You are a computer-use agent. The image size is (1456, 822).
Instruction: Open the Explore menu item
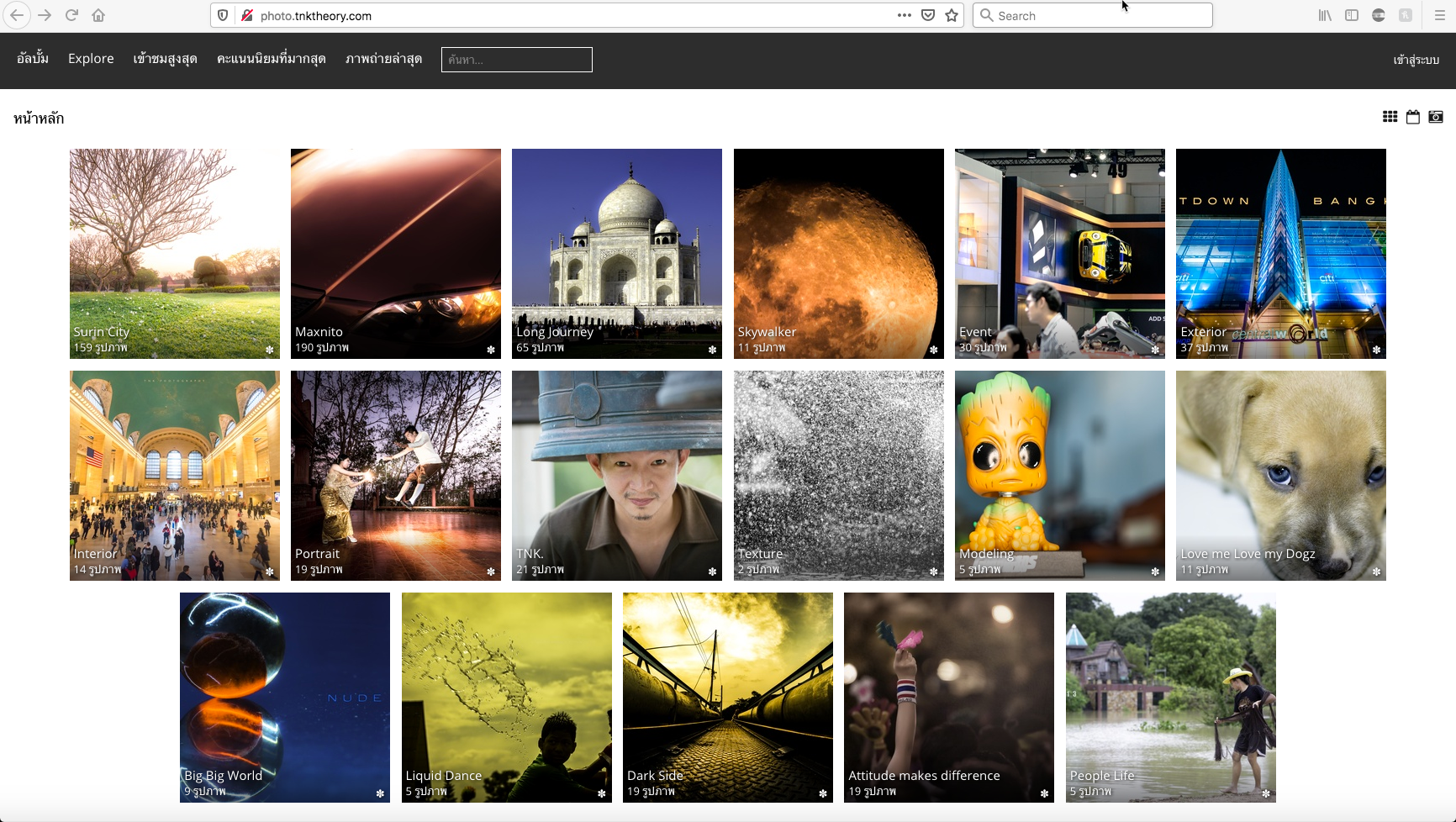click(91, 59)
